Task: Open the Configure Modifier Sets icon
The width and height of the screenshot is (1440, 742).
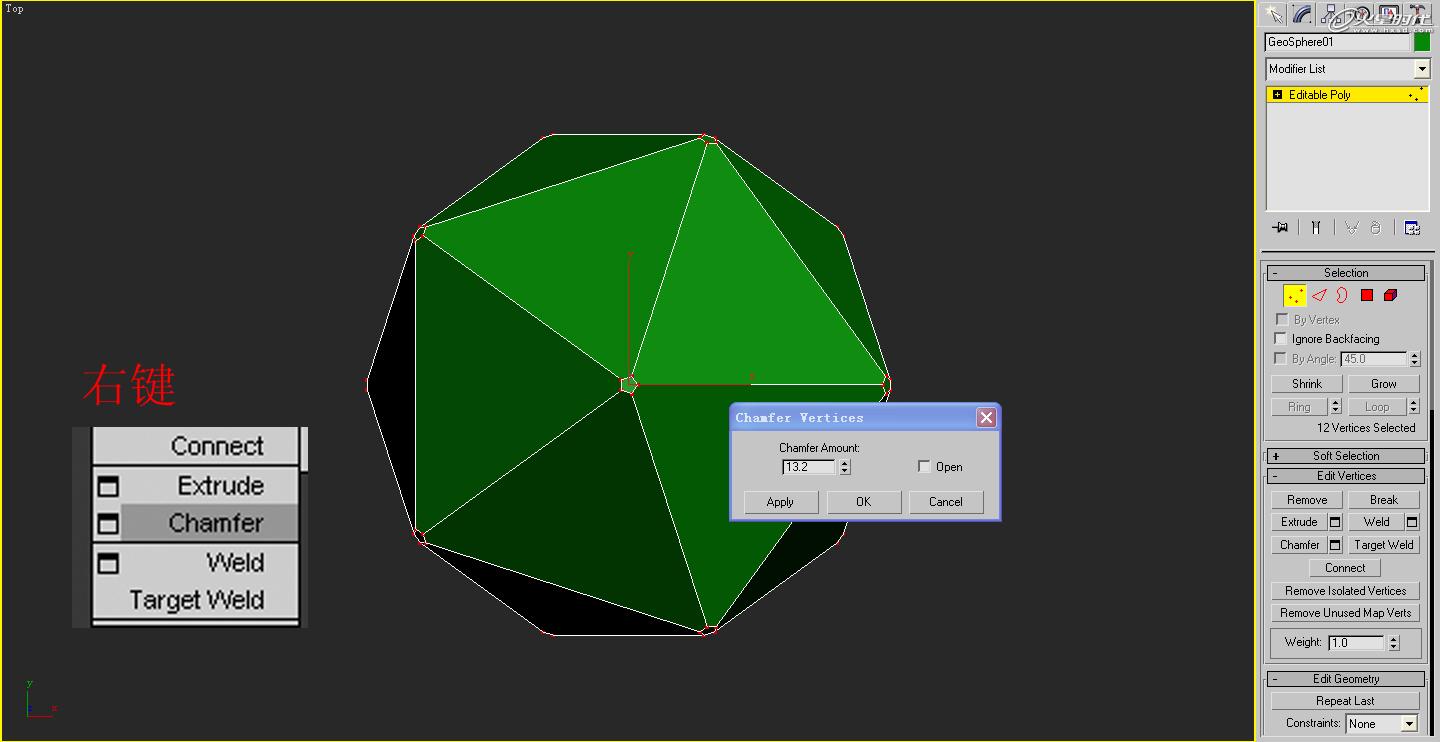Action: [1411, 227]
